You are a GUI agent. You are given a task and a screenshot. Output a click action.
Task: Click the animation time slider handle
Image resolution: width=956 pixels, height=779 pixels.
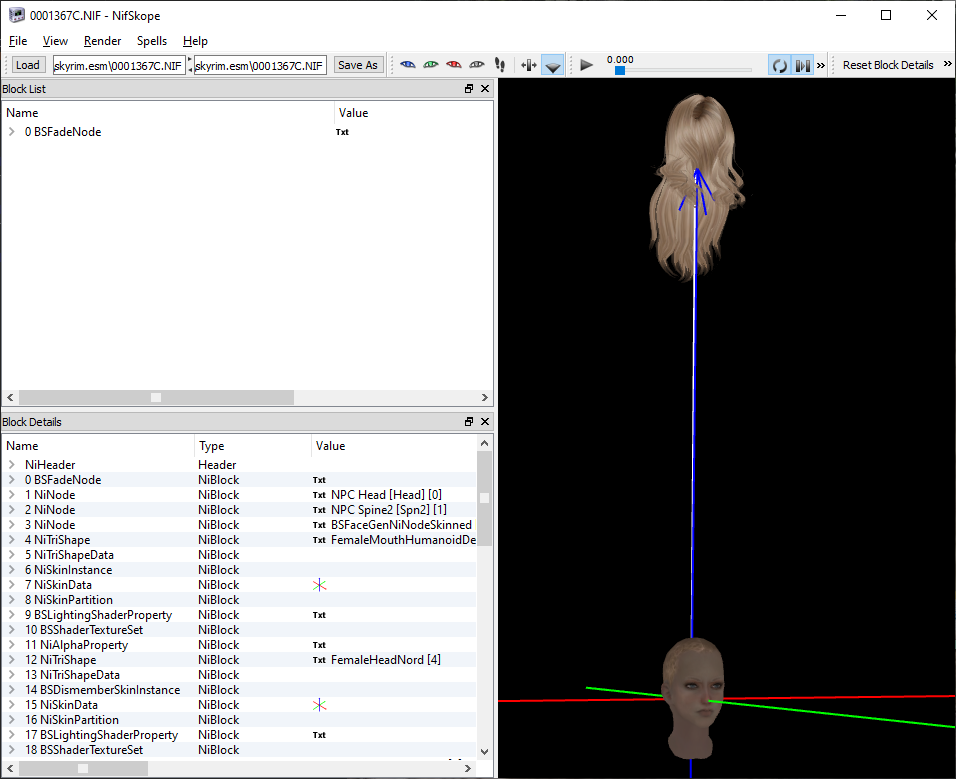pos(619,70)
